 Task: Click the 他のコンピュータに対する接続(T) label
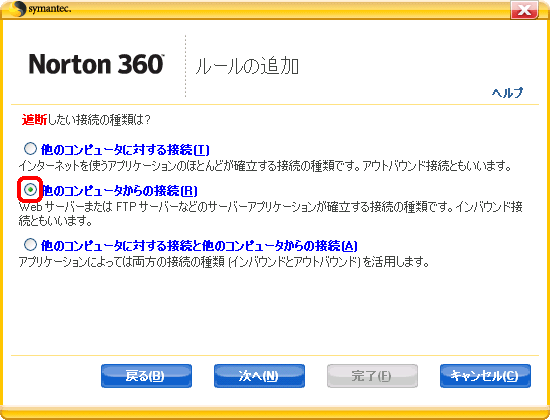tap(125, 150)
